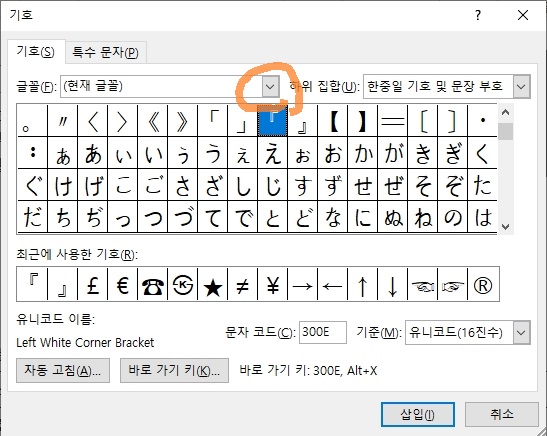Select hiragana ね in the grid
The image size is (547, 436).
pyautogui.click(x=422, y=217)
